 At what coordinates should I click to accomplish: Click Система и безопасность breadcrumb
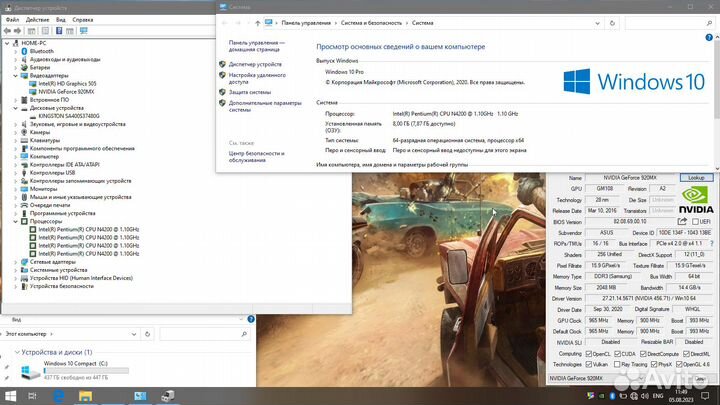[371, 23]
